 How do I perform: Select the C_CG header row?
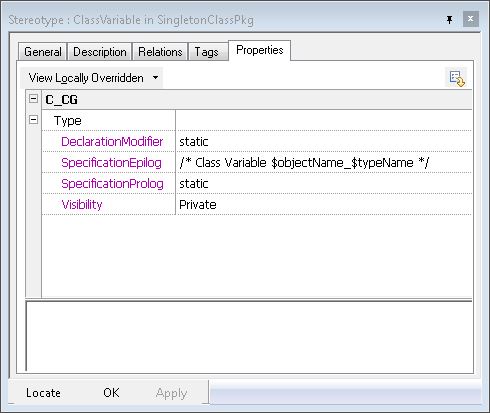(x=257, y=100)
